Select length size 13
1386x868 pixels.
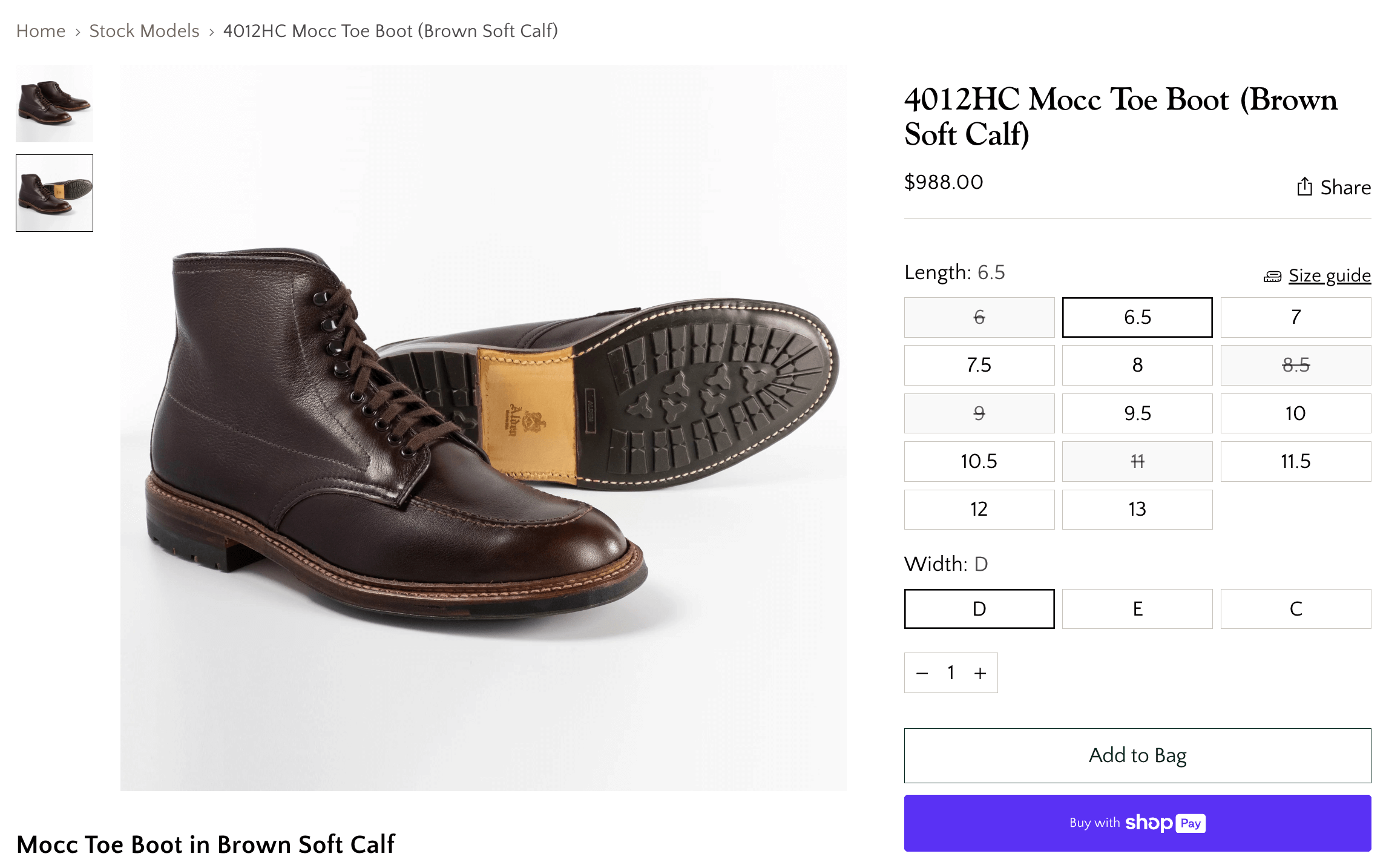click(x=1137, y=509)
